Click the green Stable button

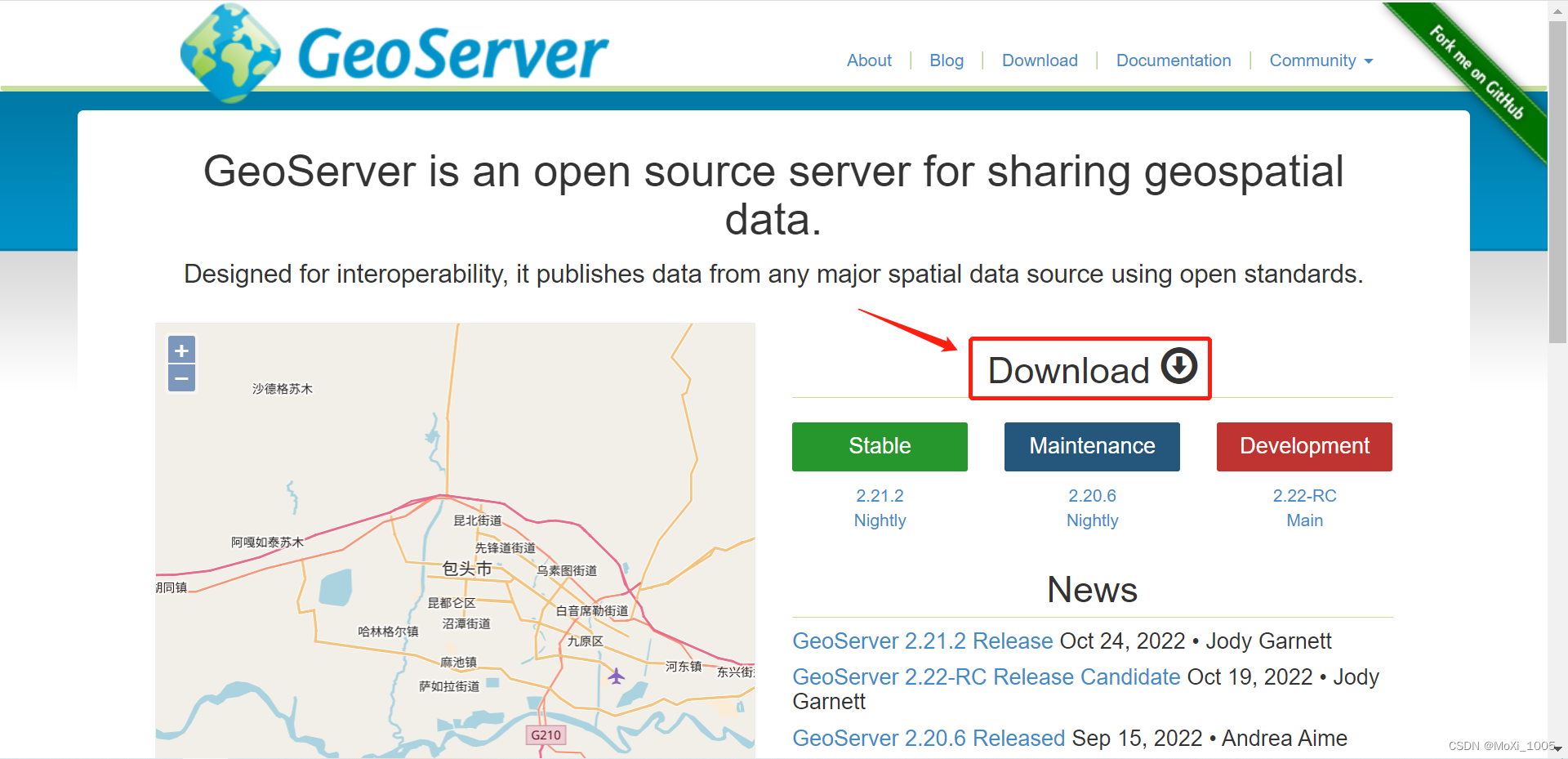[880, 446]
